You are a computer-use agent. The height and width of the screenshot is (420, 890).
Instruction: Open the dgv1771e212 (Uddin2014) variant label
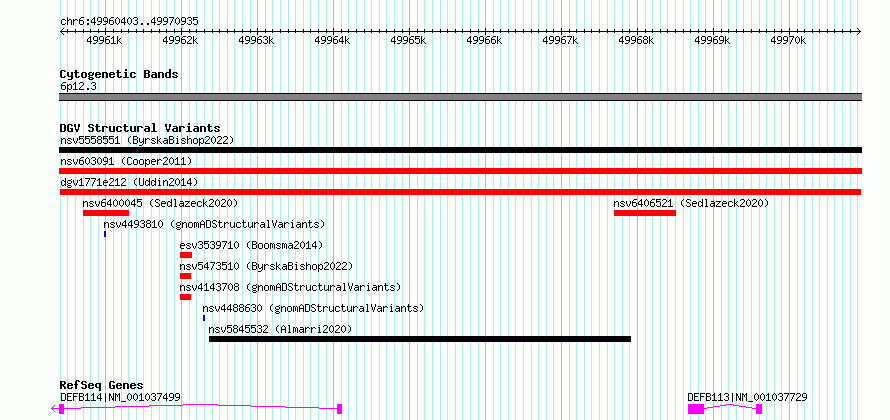(x=129, y=183)
